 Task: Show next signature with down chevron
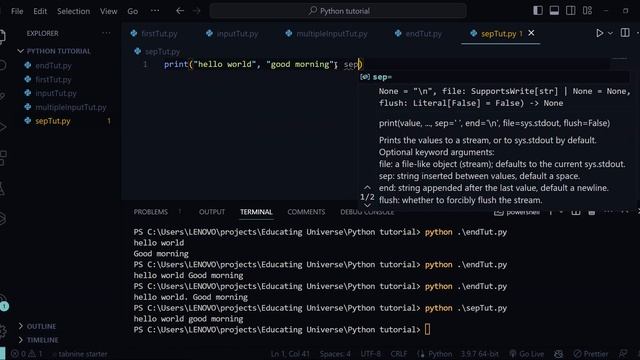367,205
